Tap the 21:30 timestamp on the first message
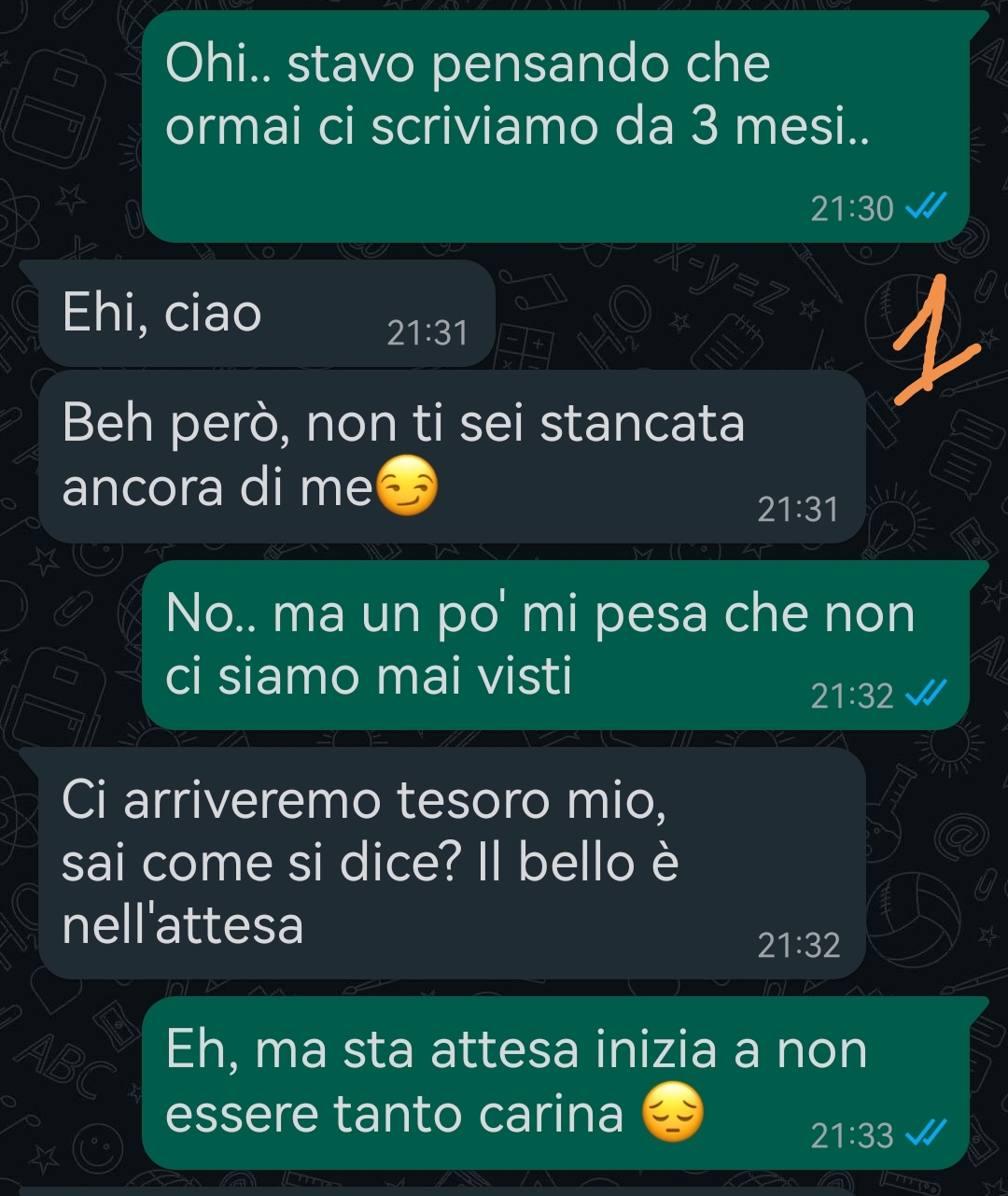Screen dimensions: 1008x1196 [x=852, y=208]
